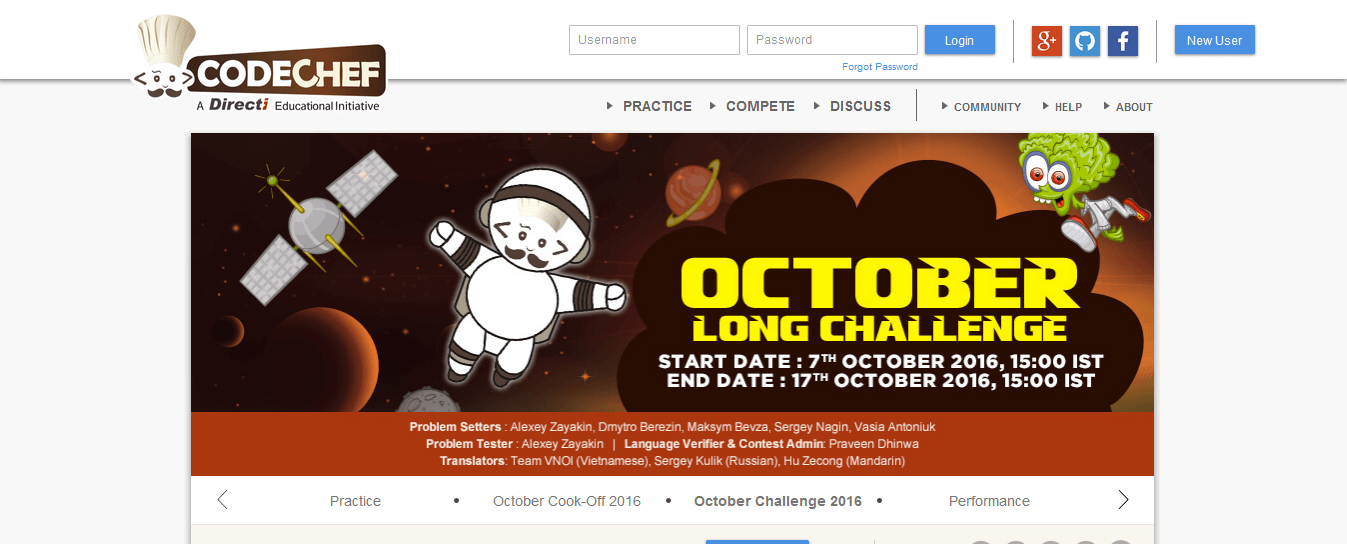The width and height of the screenshot is (1347, 544).
Task: Expand the HELP menu arrow
Action: point(1045,106)
